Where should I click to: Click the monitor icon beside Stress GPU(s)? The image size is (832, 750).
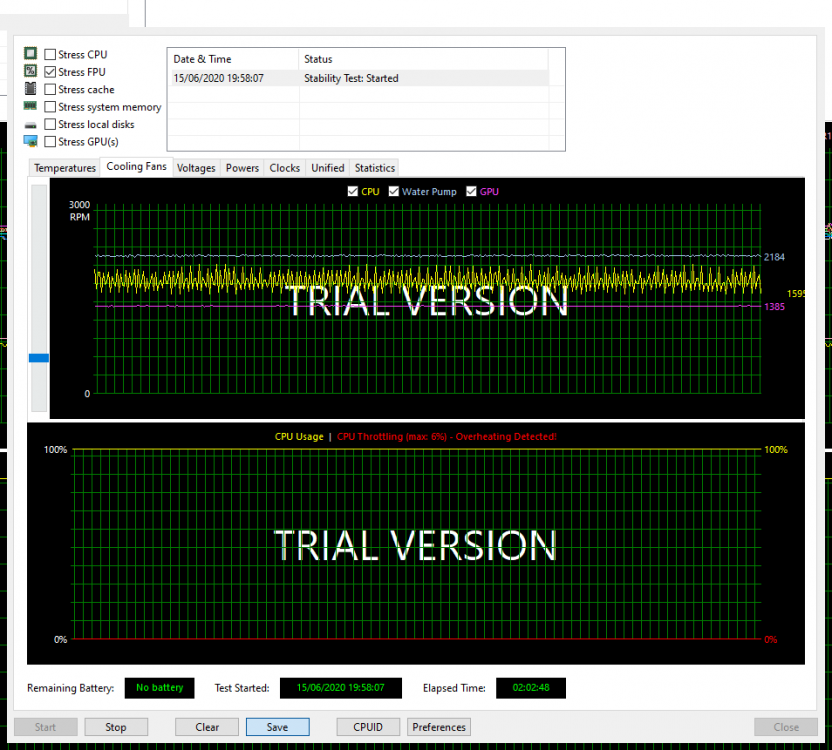point(30,141)
